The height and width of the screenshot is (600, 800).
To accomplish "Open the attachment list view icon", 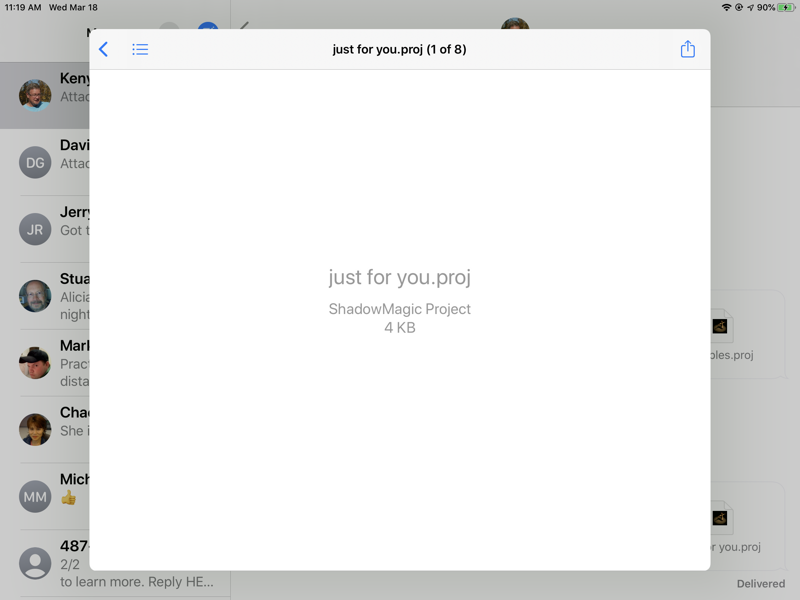I will tap(140, 49).
